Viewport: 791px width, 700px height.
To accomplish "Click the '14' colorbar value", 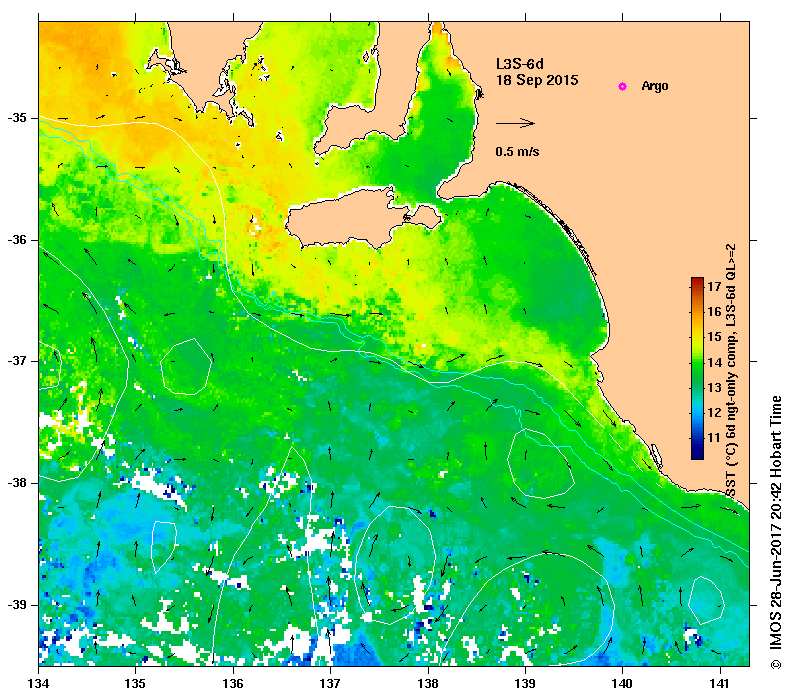I will [x=714, y=362].
